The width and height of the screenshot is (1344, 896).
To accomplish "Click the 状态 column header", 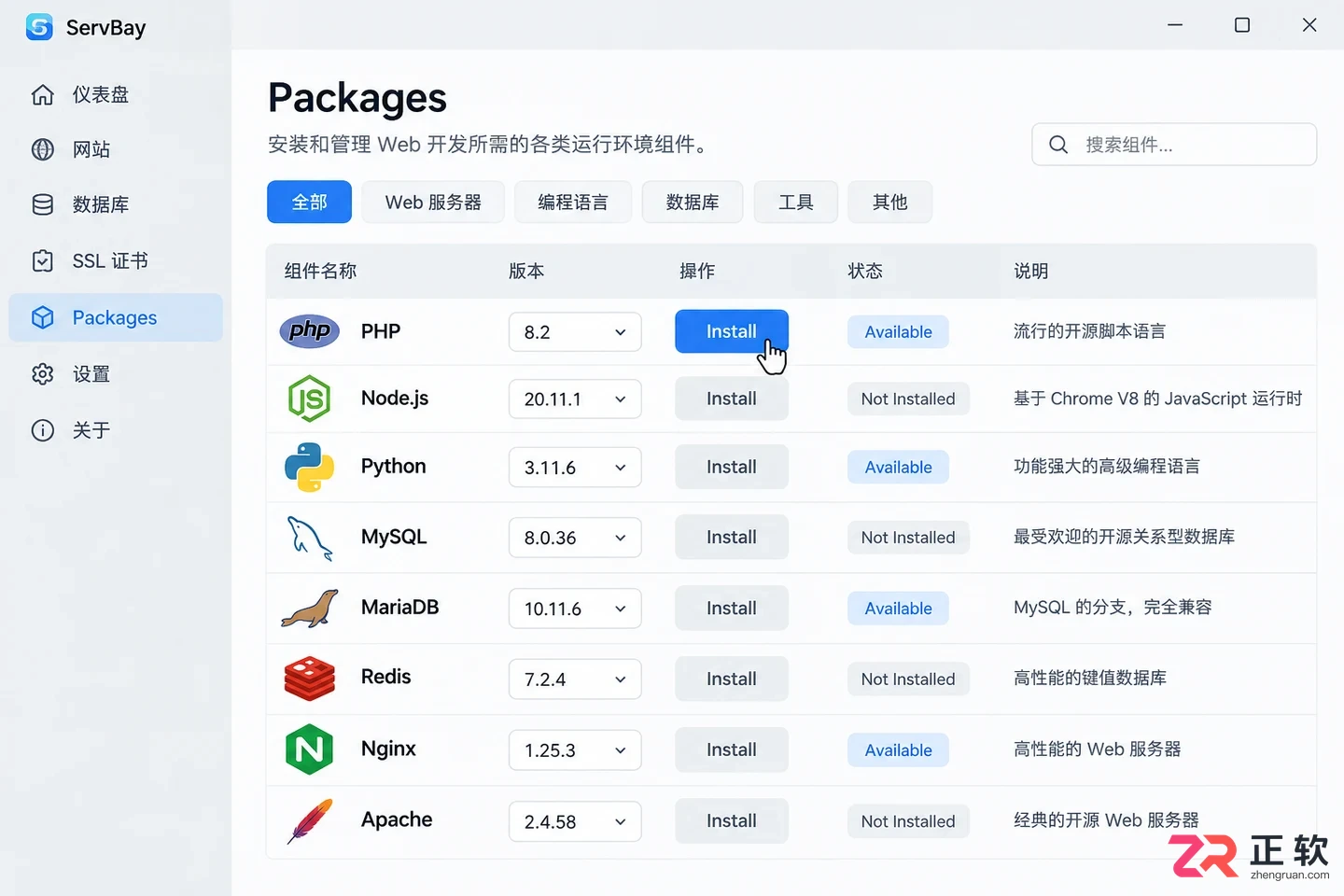I will (x=865, y=271).
